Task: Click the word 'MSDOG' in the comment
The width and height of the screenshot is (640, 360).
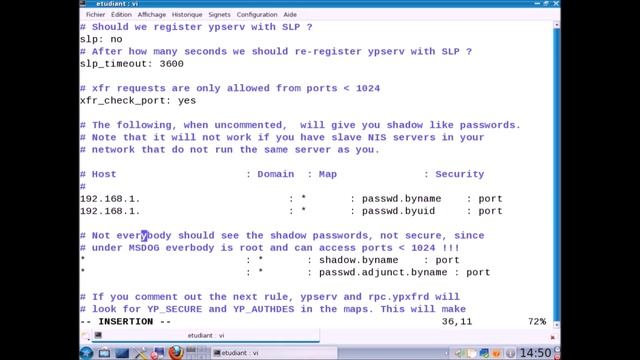Action: coord(144,248)
